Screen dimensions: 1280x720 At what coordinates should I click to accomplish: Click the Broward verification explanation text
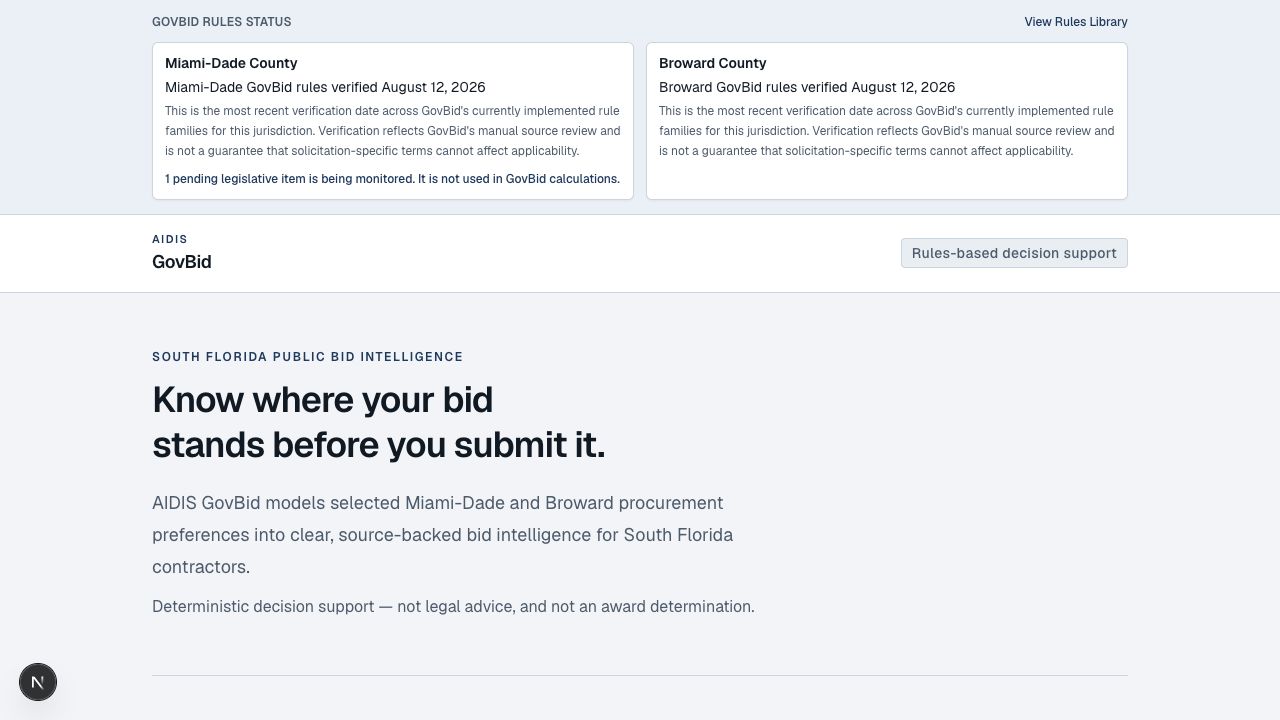(x=887, y=131)
